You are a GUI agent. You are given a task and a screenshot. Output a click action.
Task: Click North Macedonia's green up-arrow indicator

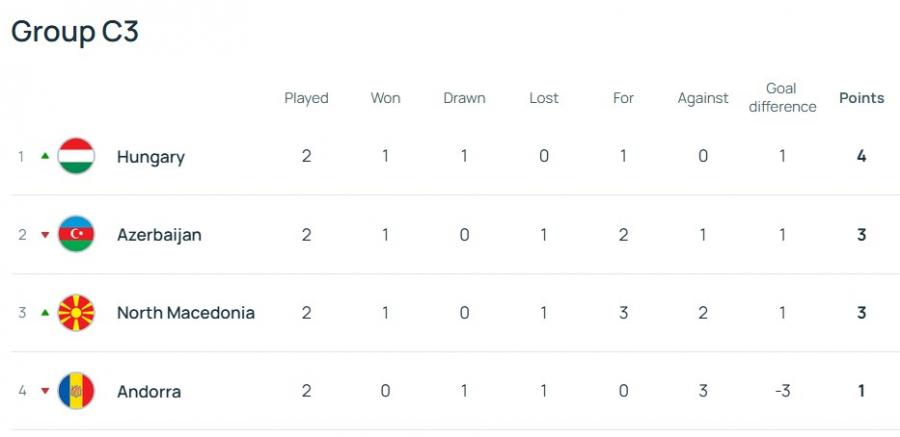pyautogui.click(x=44, y=312)
